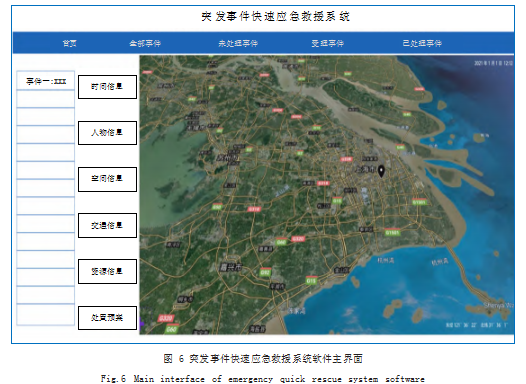Select 事件一:XXX in the event list
The height and width of the screenshot is (384, 526).
[46, 81]
